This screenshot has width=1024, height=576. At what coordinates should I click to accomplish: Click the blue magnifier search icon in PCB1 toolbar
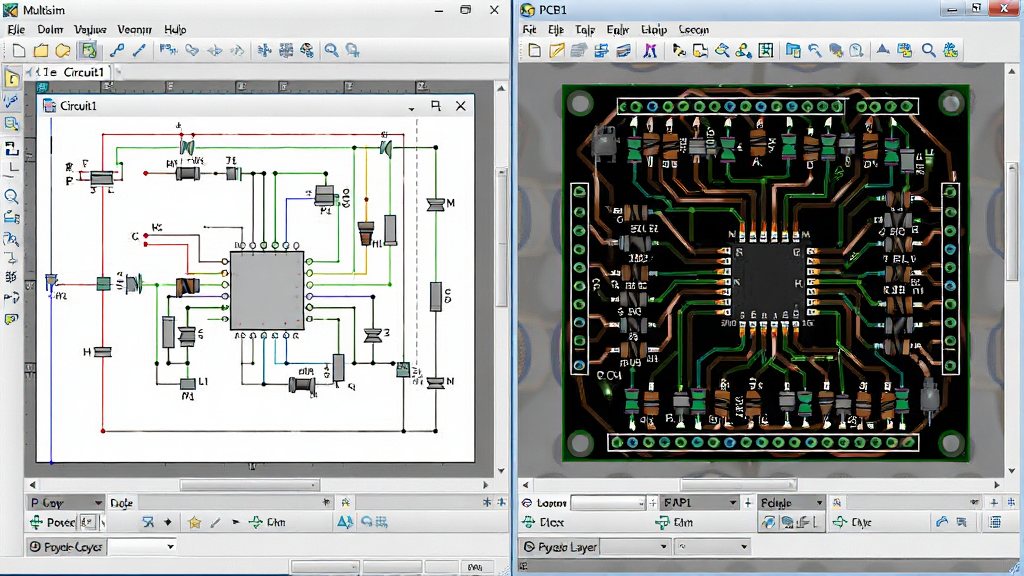pos(928,50)
